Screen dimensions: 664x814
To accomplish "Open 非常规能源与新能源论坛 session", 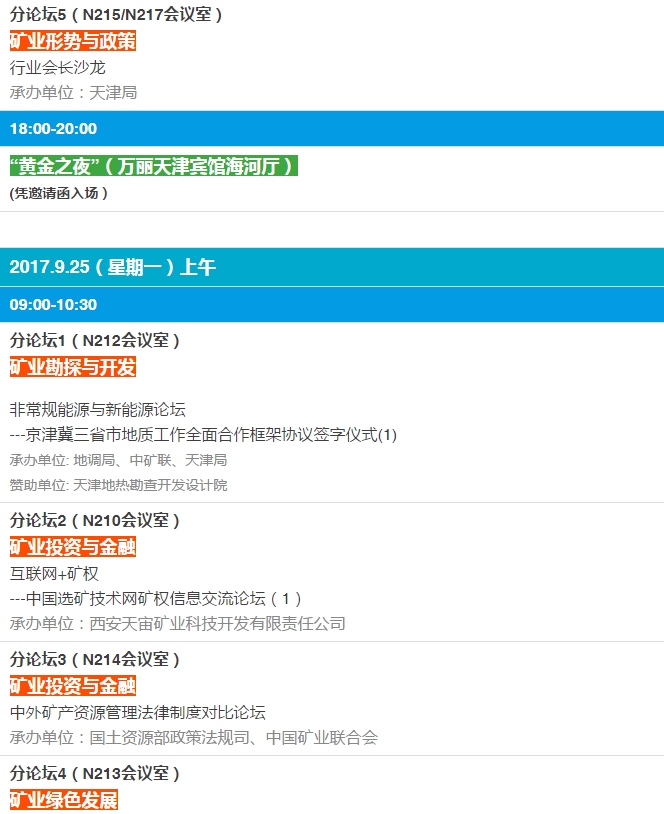I will 98,409.
